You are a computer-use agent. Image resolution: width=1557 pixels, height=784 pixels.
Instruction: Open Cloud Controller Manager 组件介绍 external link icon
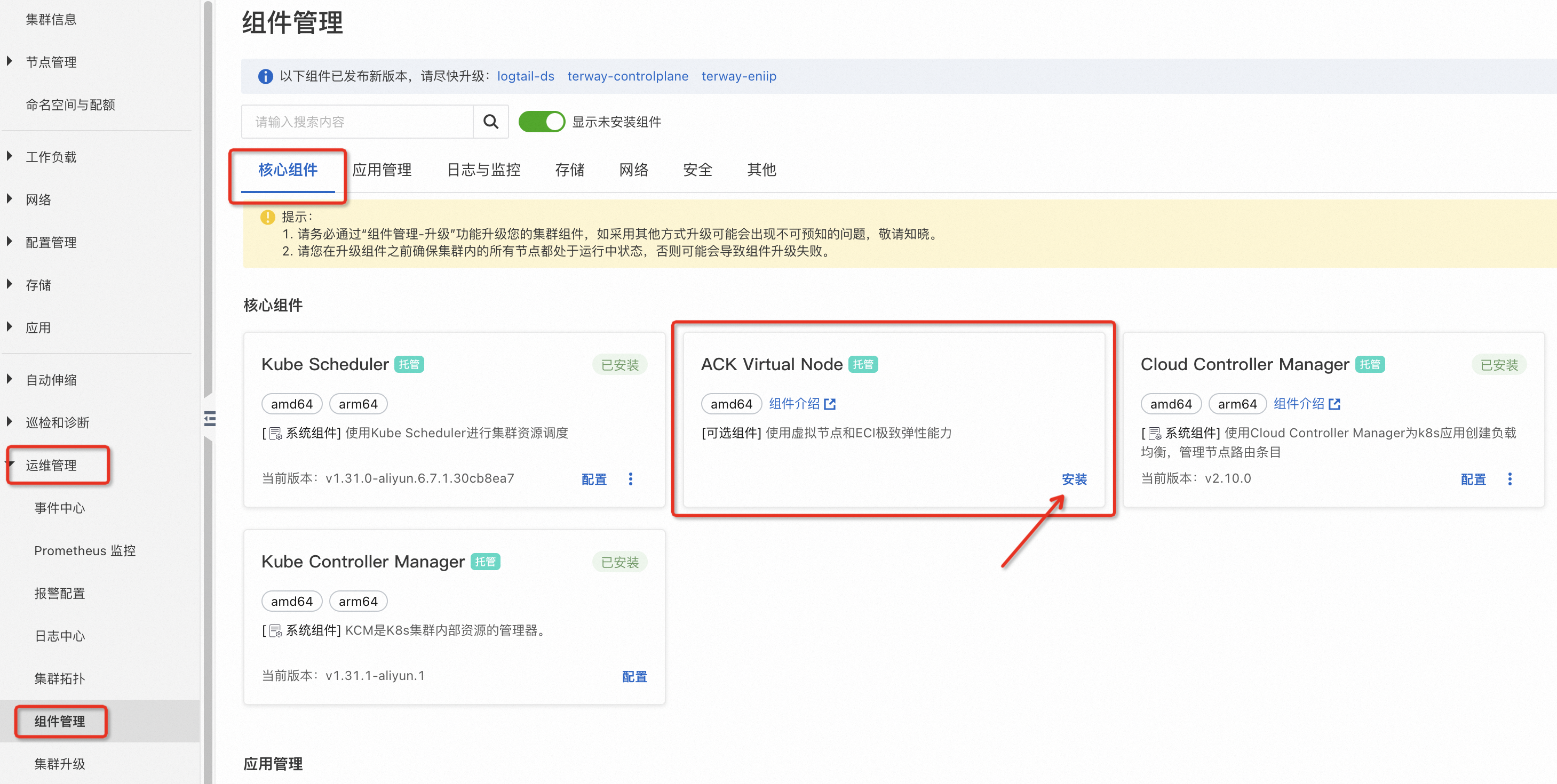1334,404
